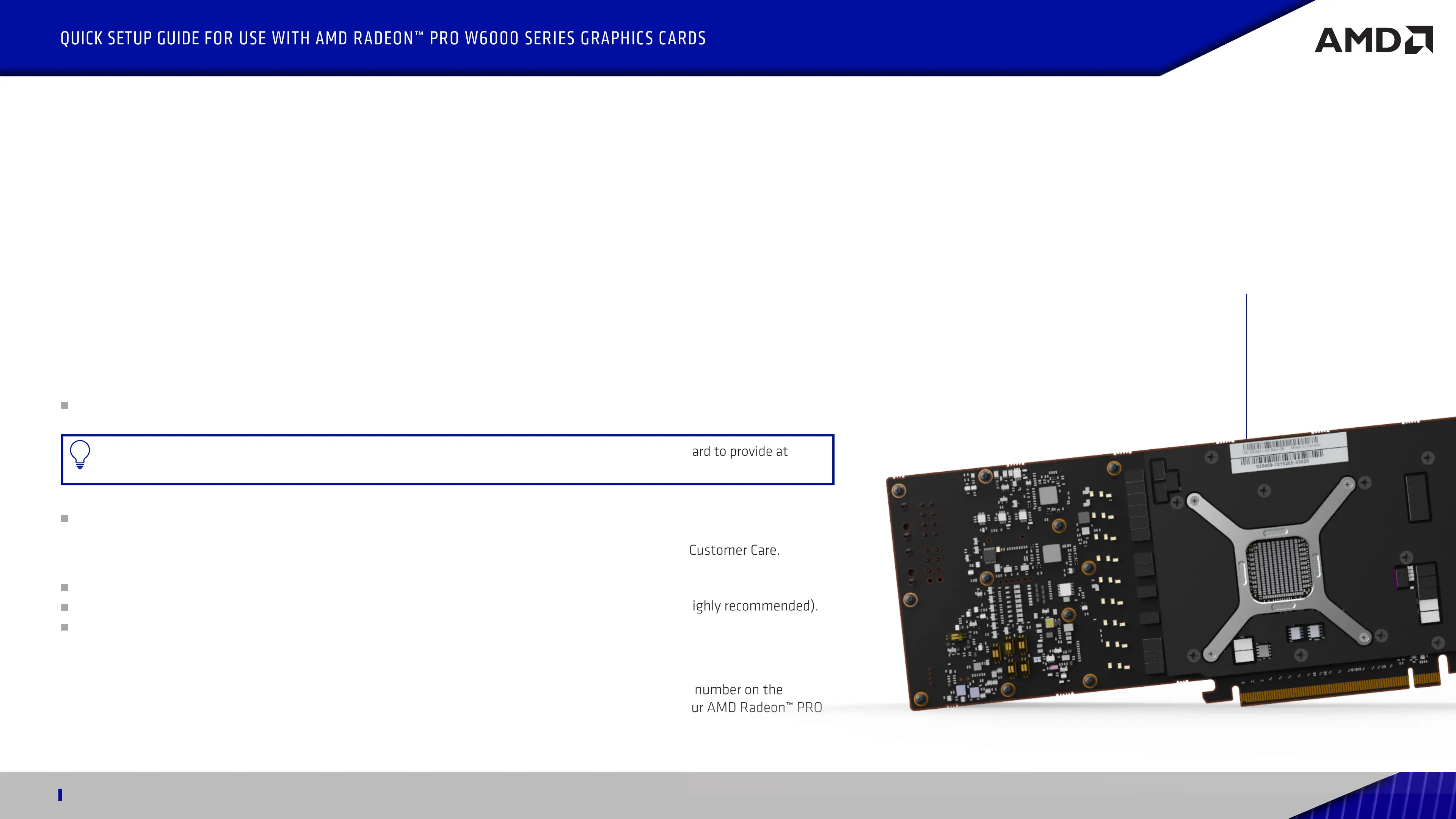Image resolution: width=1456 pixels, height=819 pixels.
Task: Click the lightbulb tip icon
Action: [80, 455]
